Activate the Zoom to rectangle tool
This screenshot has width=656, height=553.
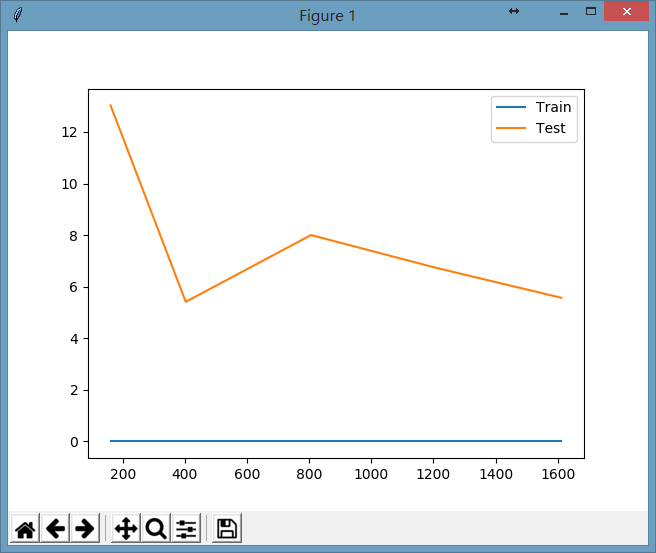coord(156,528)
